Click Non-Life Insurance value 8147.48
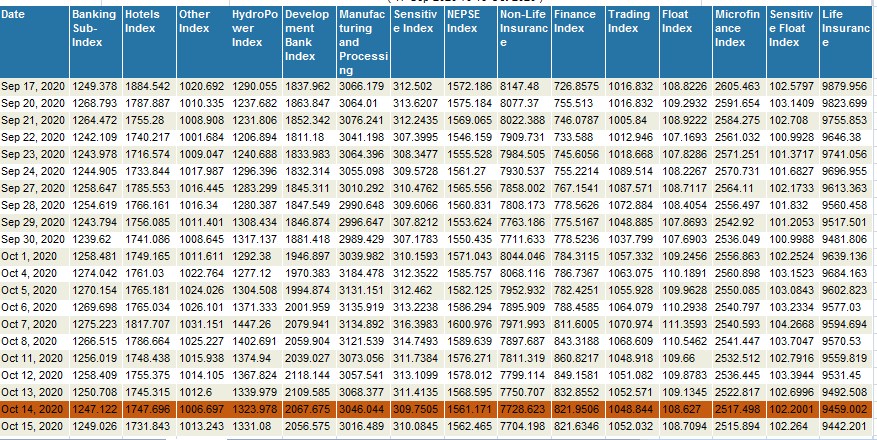 tap(520, 87)
